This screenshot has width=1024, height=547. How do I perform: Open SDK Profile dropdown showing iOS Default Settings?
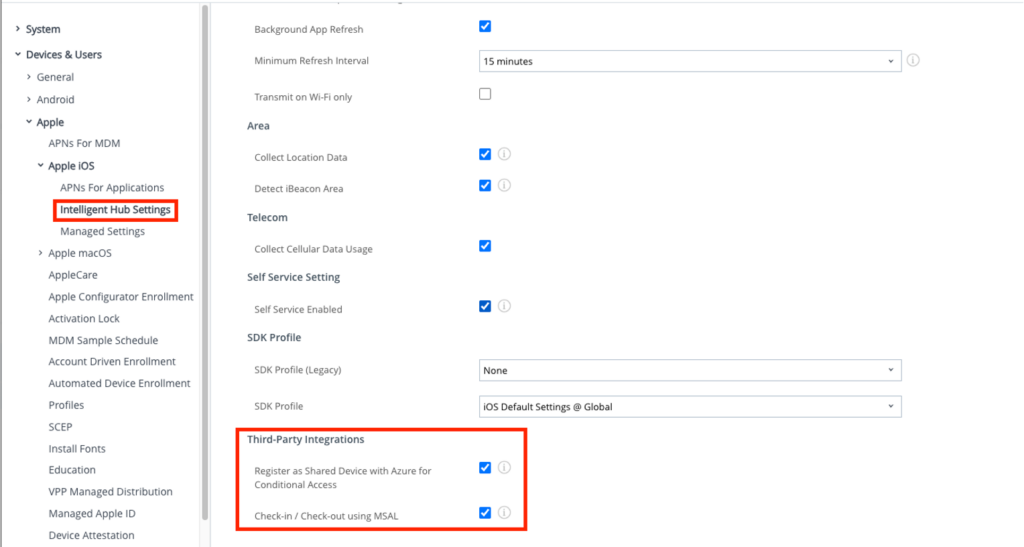coord(690,406)
